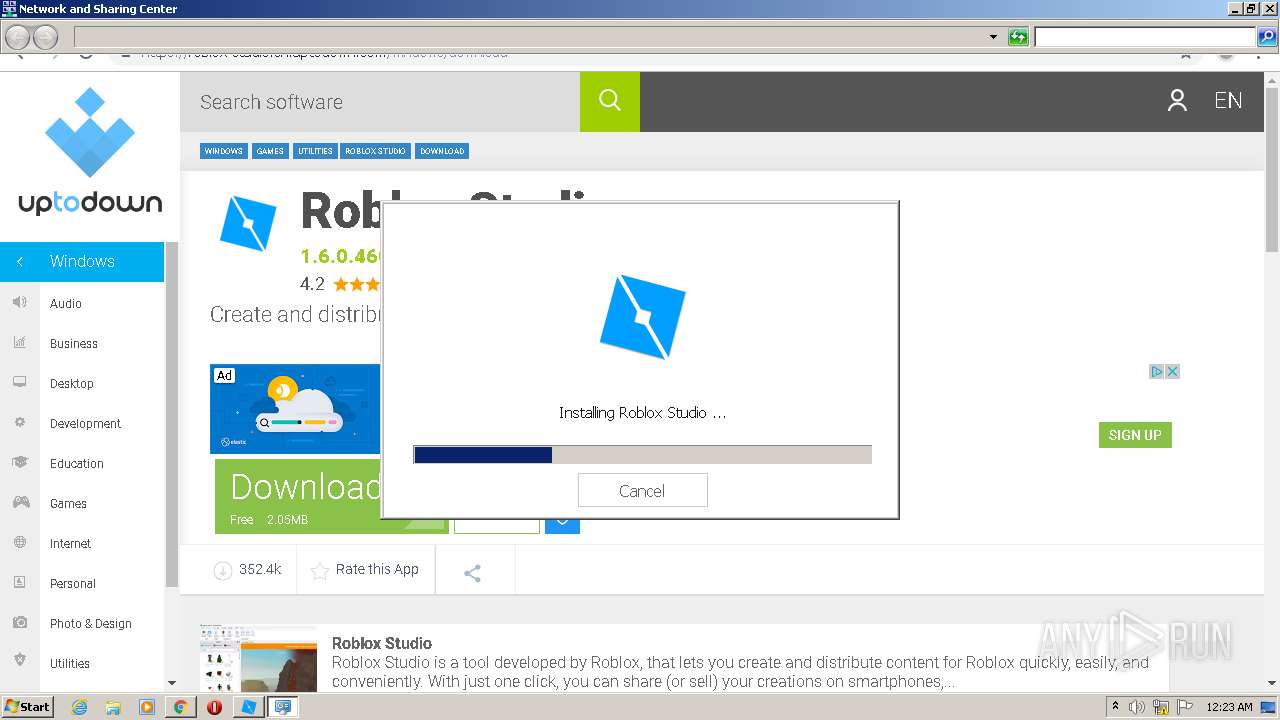
Task: Click the Internet globe icon
Action: (19, 542)
